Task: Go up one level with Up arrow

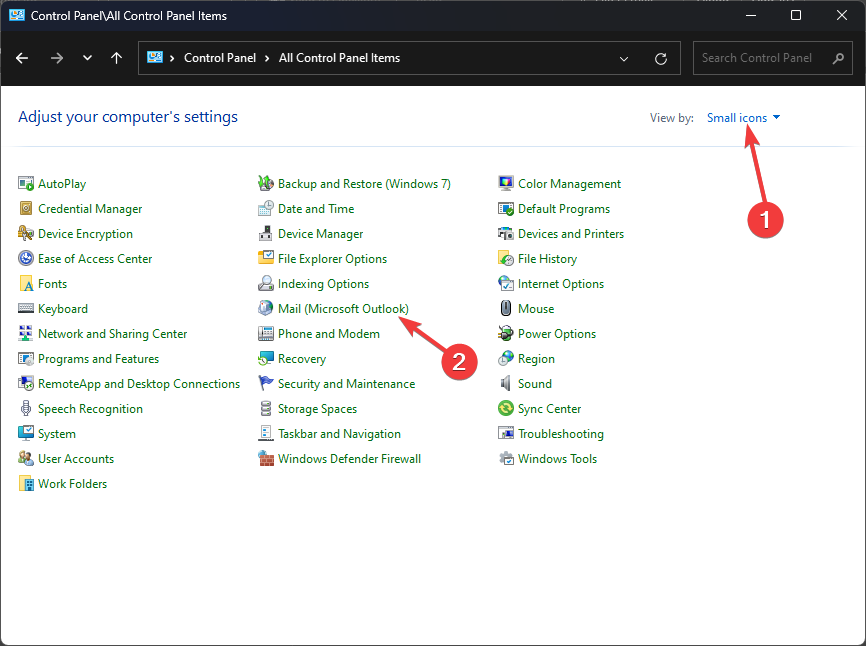Action: click(x=116, y=58)
